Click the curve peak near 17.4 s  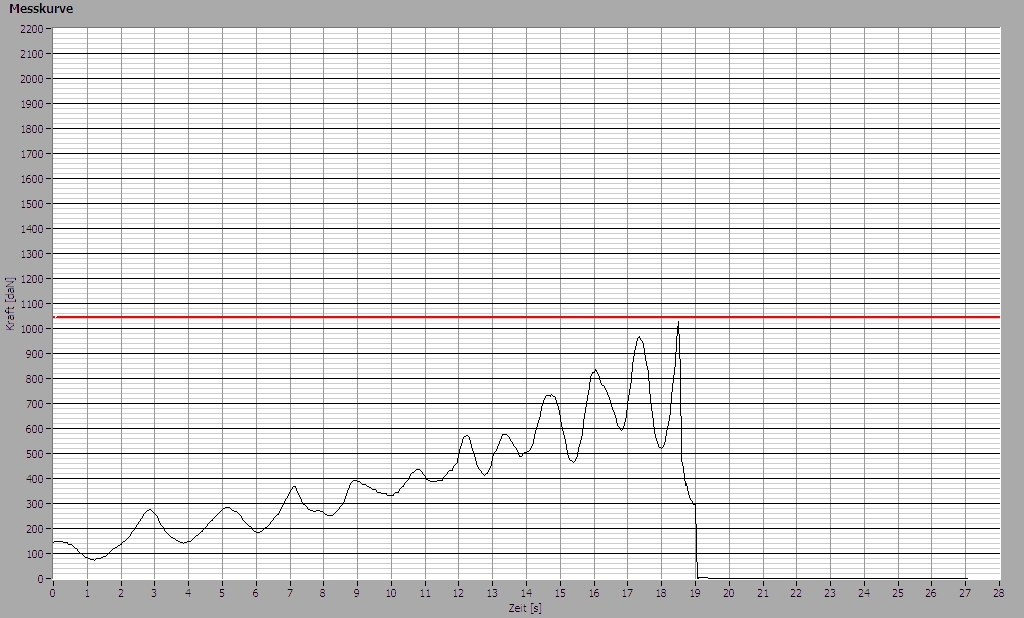click(639, 337)
